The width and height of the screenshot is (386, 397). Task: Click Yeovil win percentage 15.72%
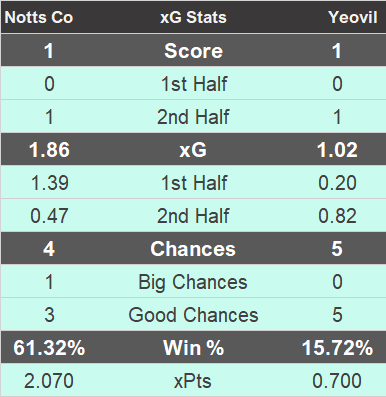tap(337, 348)
